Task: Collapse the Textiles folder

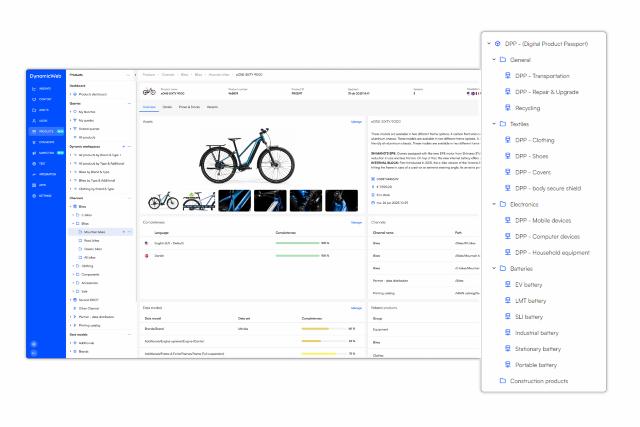Action: point(494,124)
